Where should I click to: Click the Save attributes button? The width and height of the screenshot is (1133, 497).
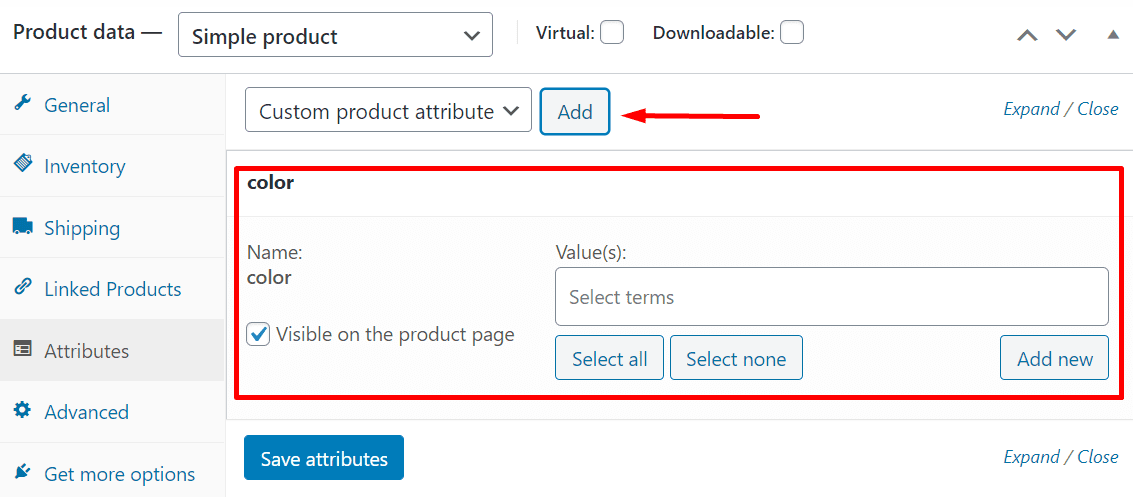(324, 458)
